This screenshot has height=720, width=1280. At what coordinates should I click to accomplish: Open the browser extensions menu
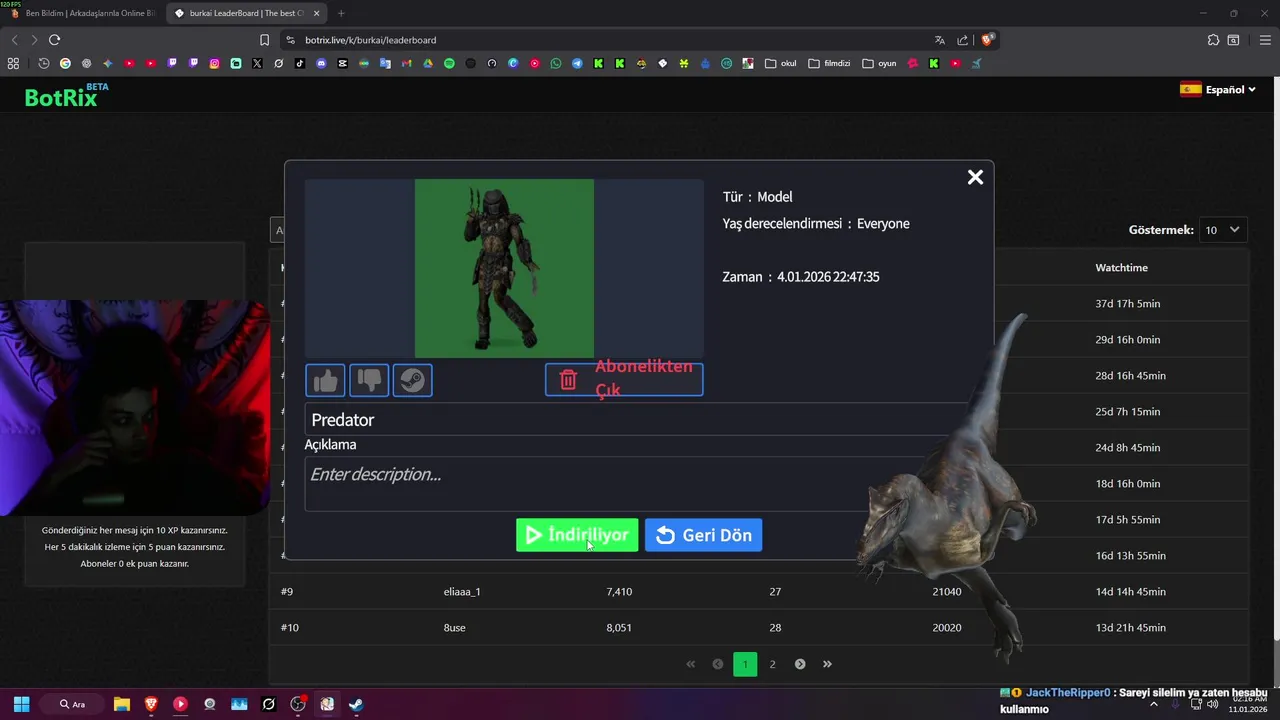pos(1213,40)
